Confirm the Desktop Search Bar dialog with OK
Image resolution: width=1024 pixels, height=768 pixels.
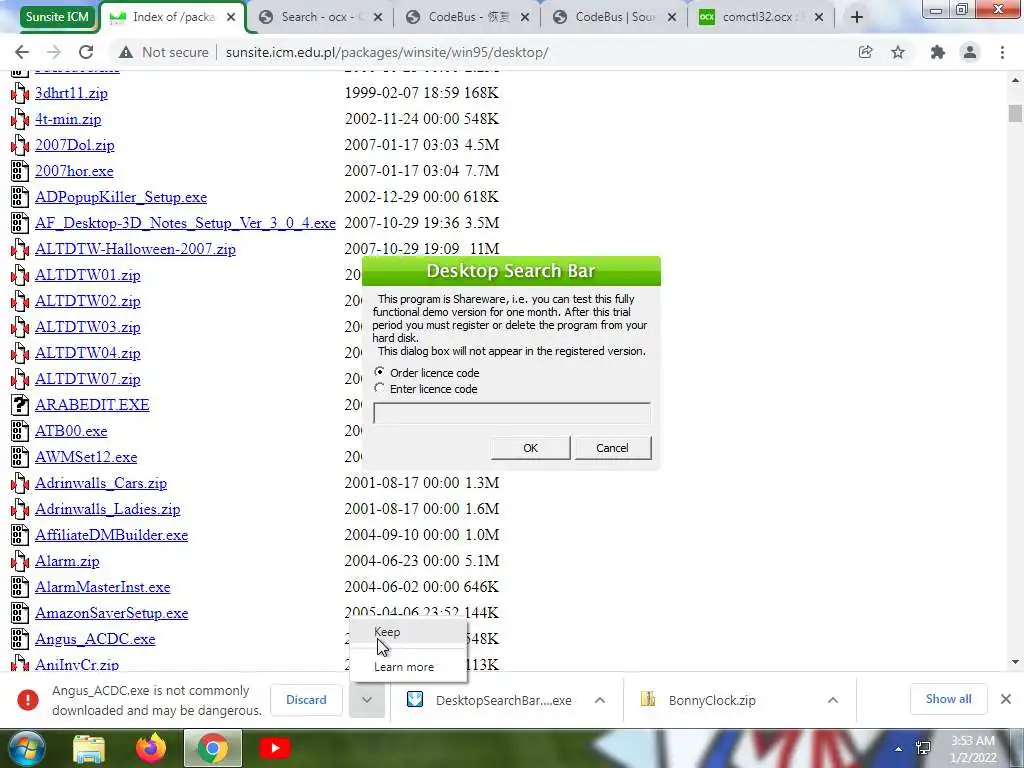pyautogui.click(x=530, y=448)
